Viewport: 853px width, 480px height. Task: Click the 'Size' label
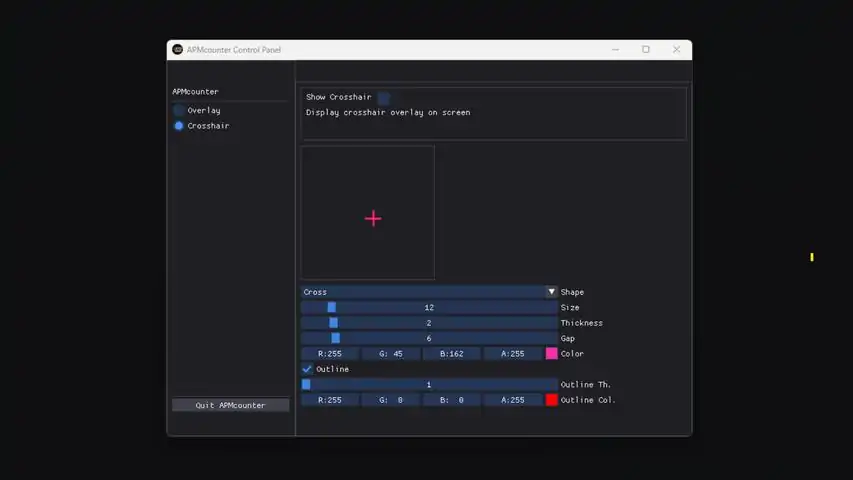[x=570, y=307]
